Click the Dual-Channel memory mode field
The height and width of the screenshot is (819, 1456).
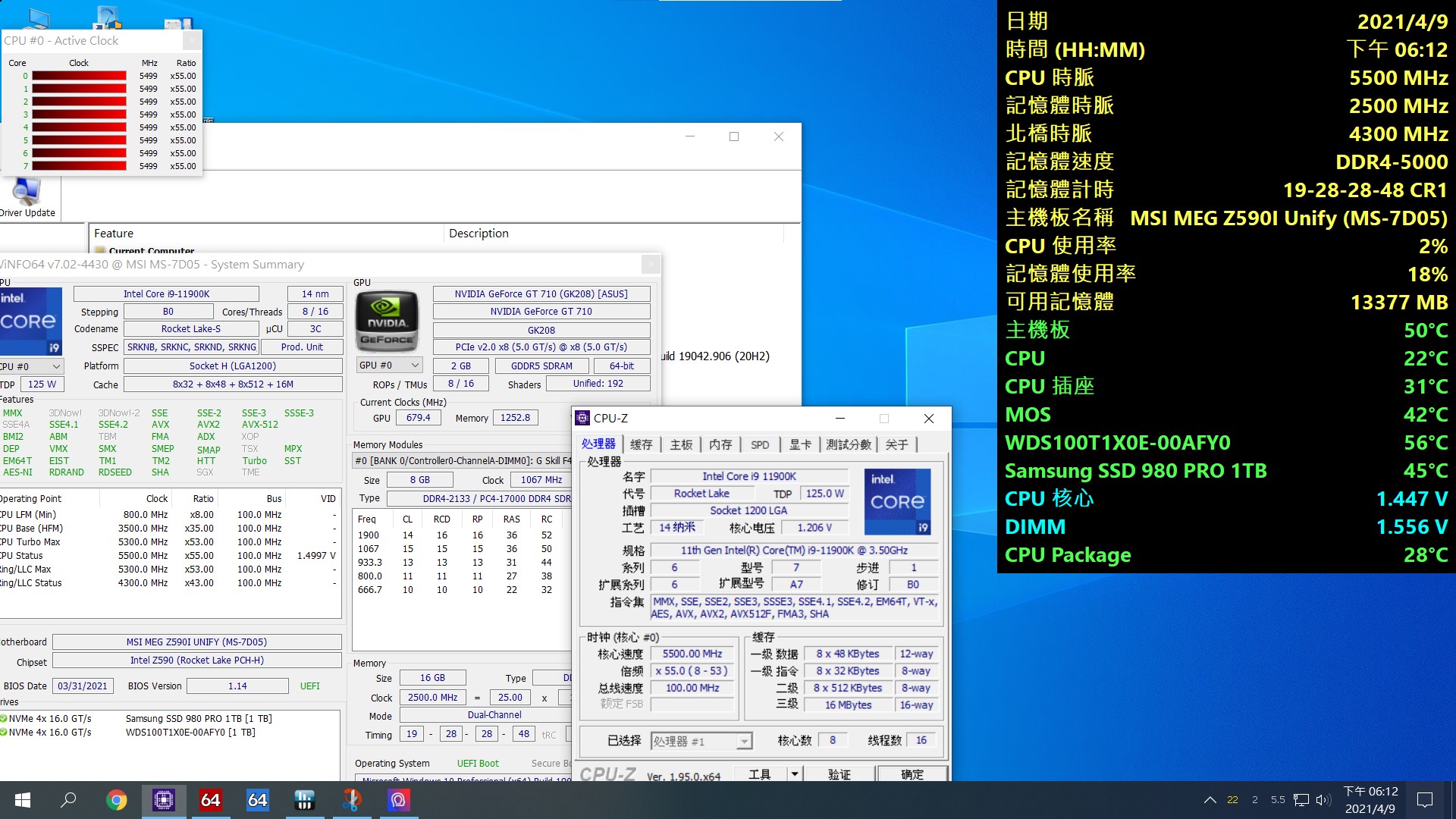point(485,715)
